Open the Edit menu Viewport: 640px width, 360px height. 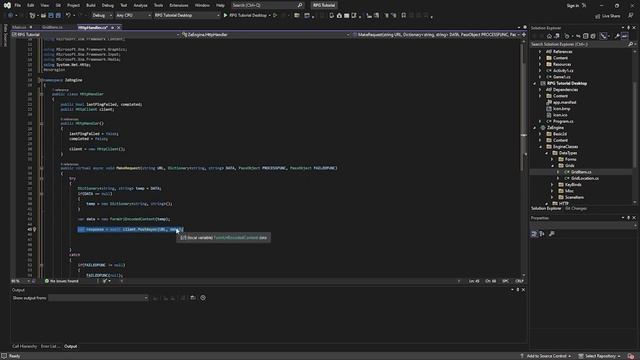[x=31, y=5]
